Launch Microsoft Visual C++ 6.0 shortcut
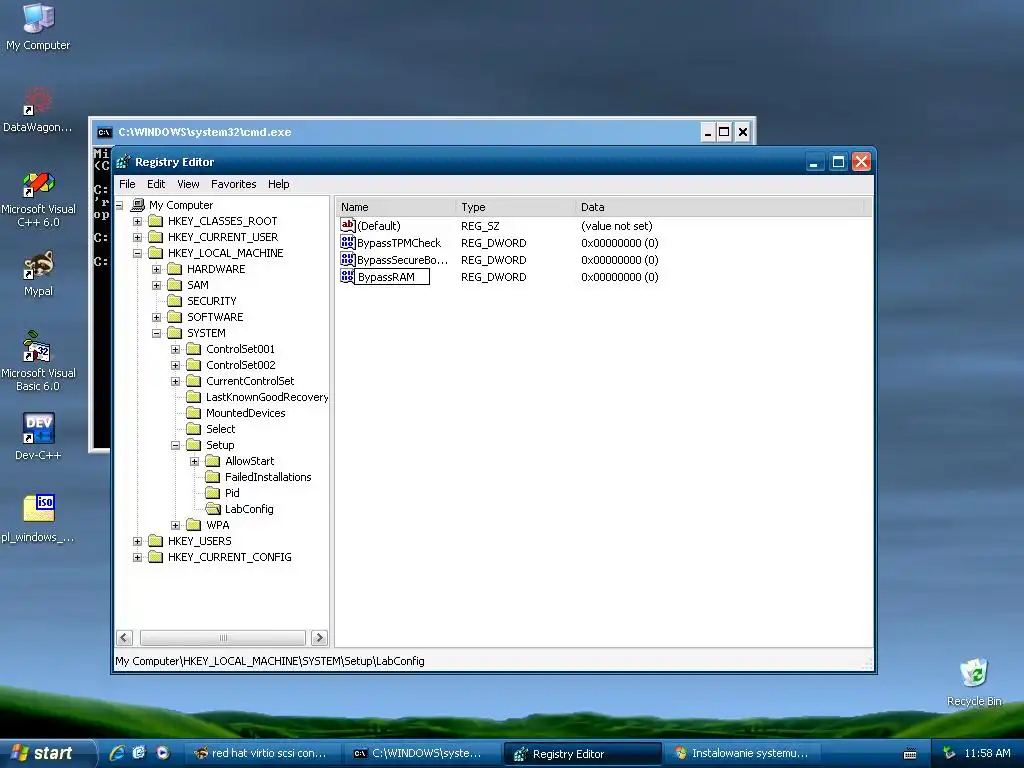This screenshot has width=1024, height=768. 38,184
